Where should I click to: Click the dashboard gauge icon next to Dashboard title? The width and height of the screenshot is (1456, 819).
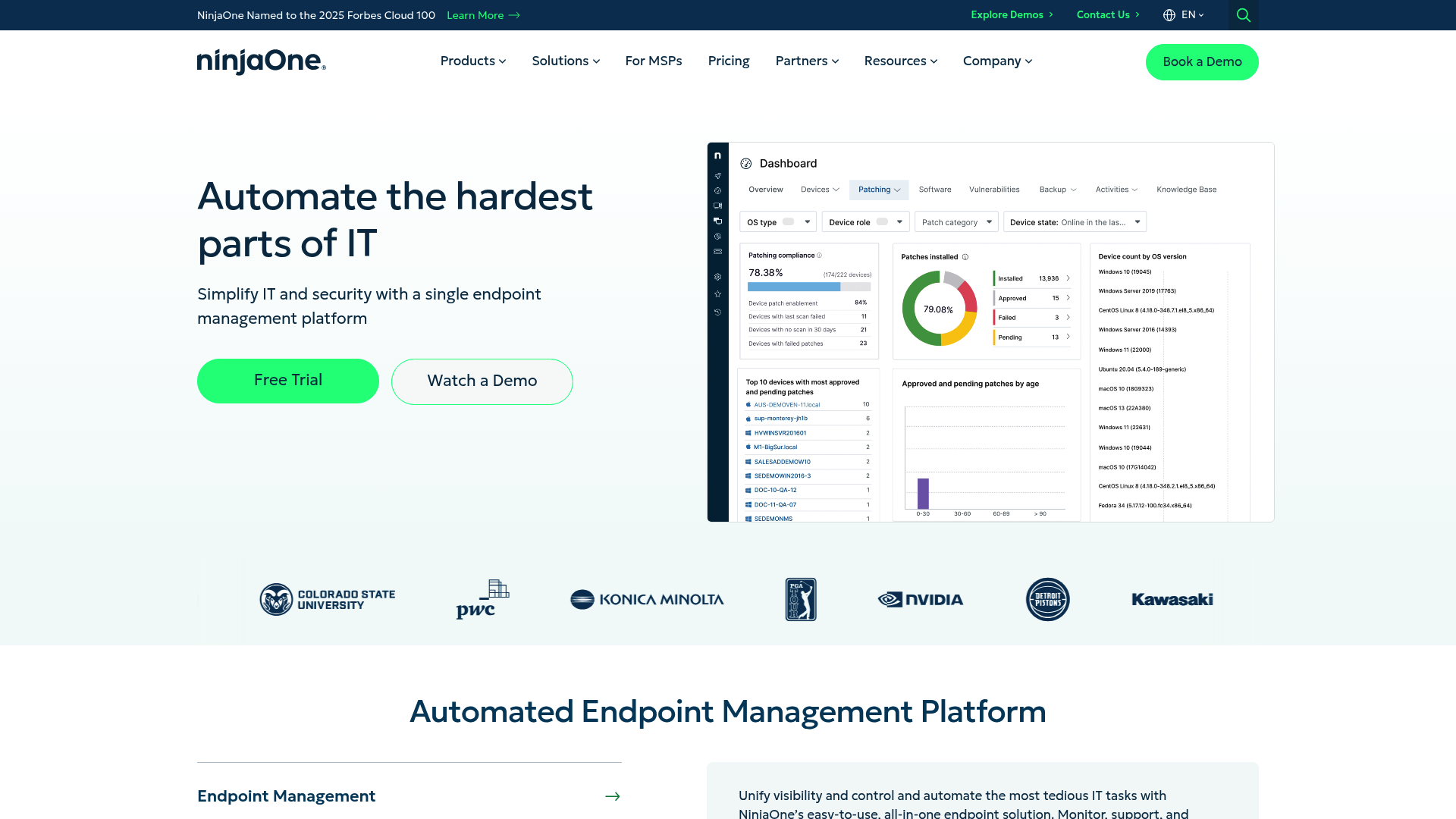click(x=746, y=163)
